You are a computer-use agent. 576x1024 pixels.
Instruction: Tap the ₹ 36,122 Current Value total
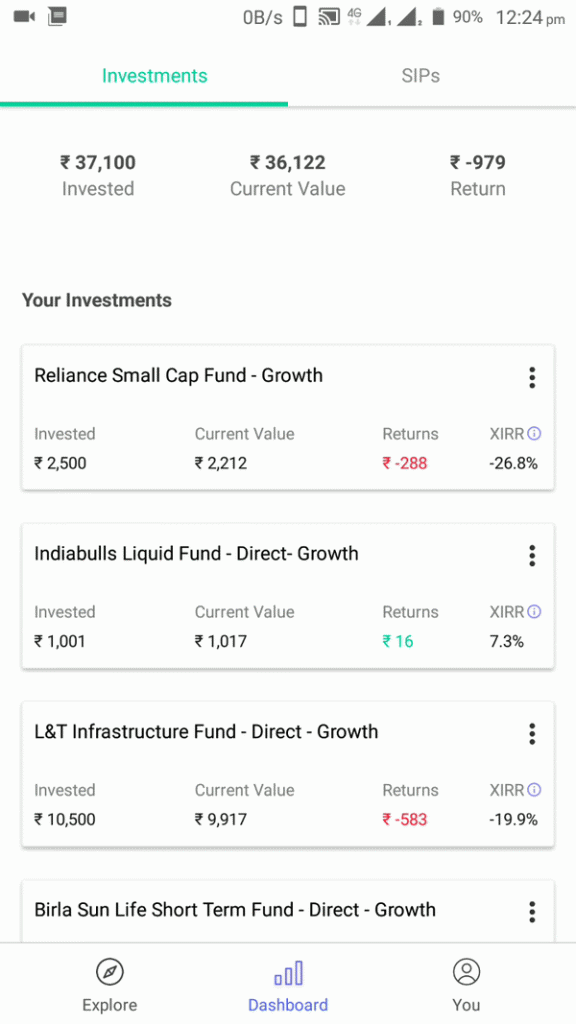click(x=288, y=175)
